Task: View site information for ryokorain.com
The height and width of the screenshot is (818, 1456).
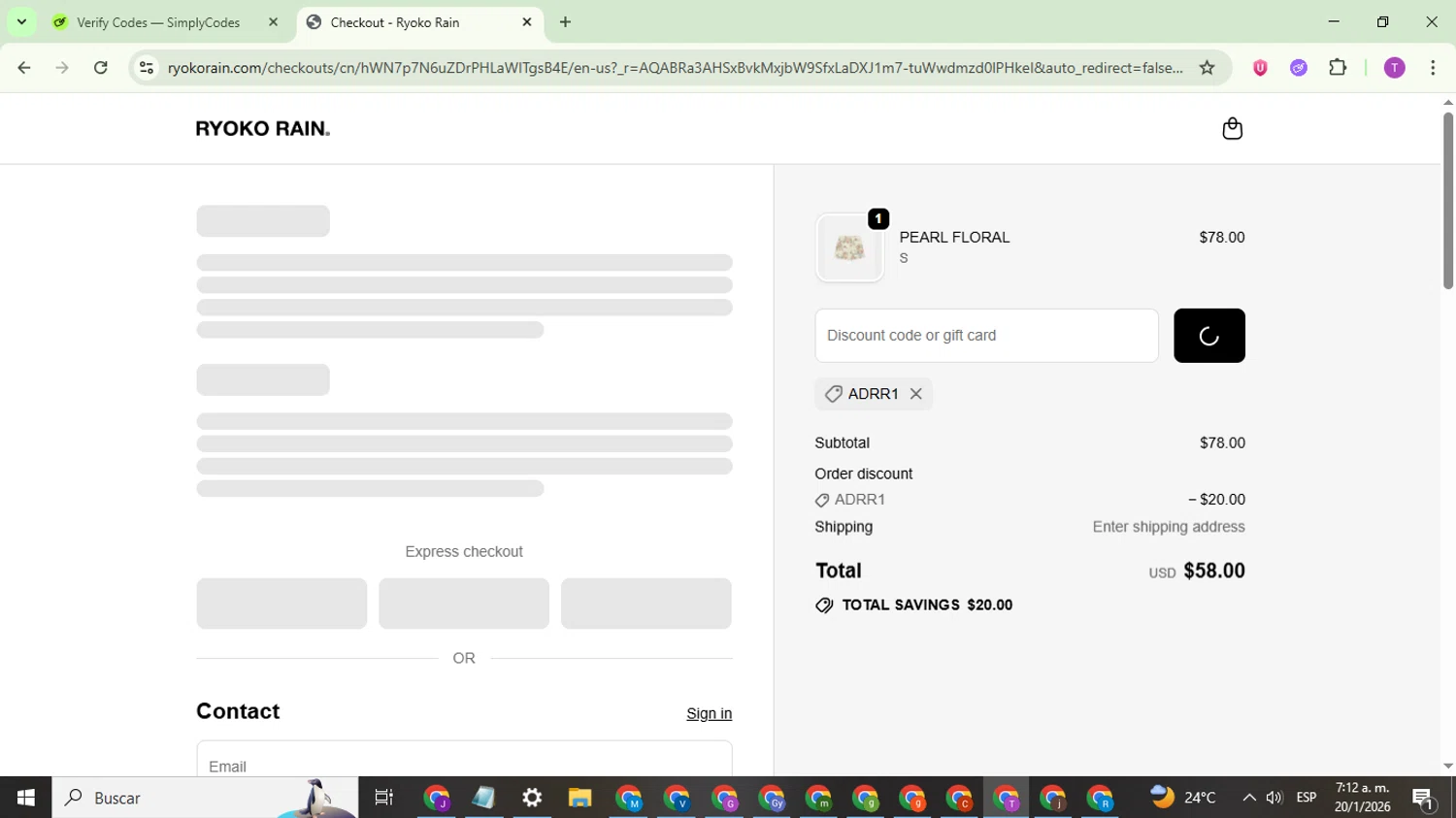Action: click(x=147, y=68)
